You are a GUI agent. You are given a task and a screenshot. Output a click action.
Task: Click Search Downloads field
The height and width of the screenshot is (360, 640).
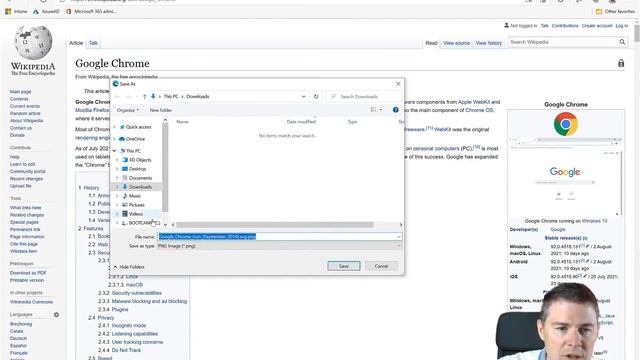(363, 97)
